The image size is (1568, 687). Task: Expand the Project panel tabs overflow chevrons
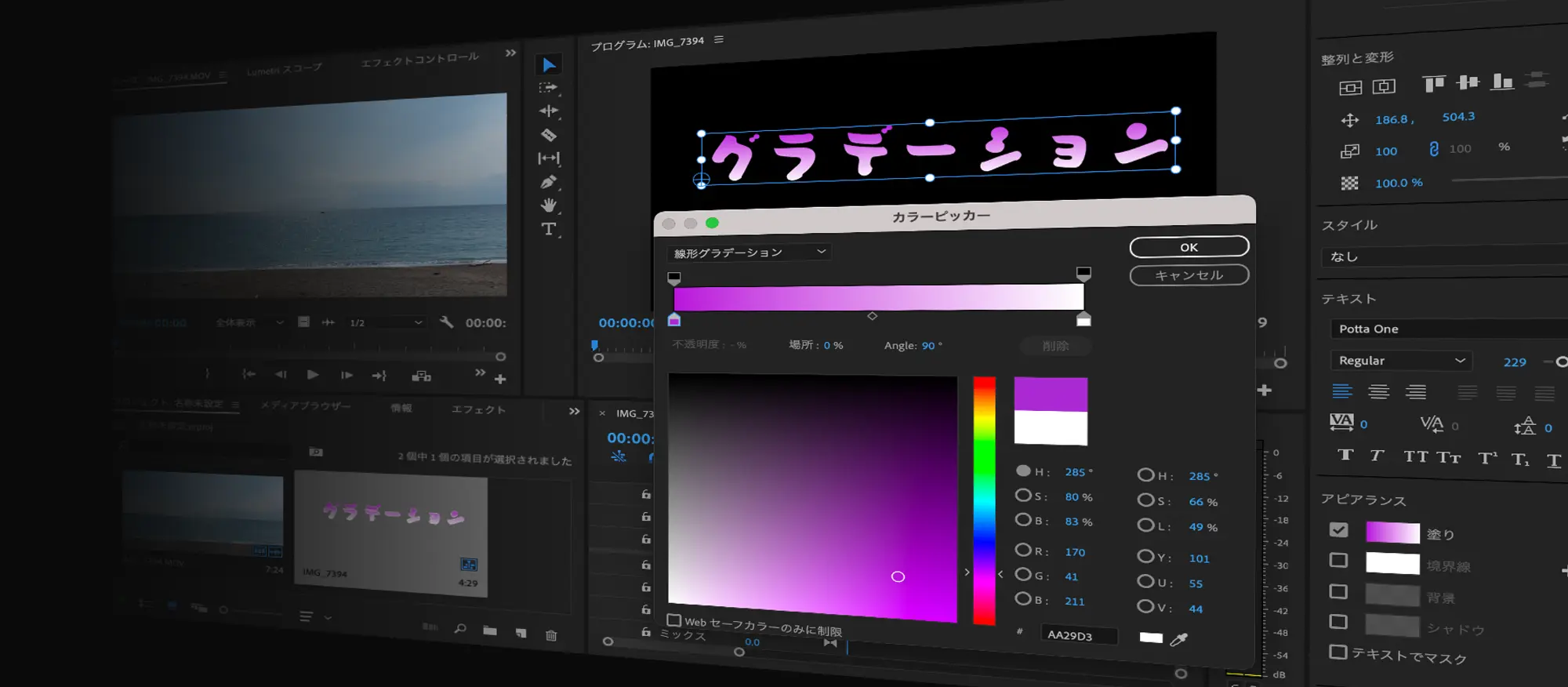[575, 411]
